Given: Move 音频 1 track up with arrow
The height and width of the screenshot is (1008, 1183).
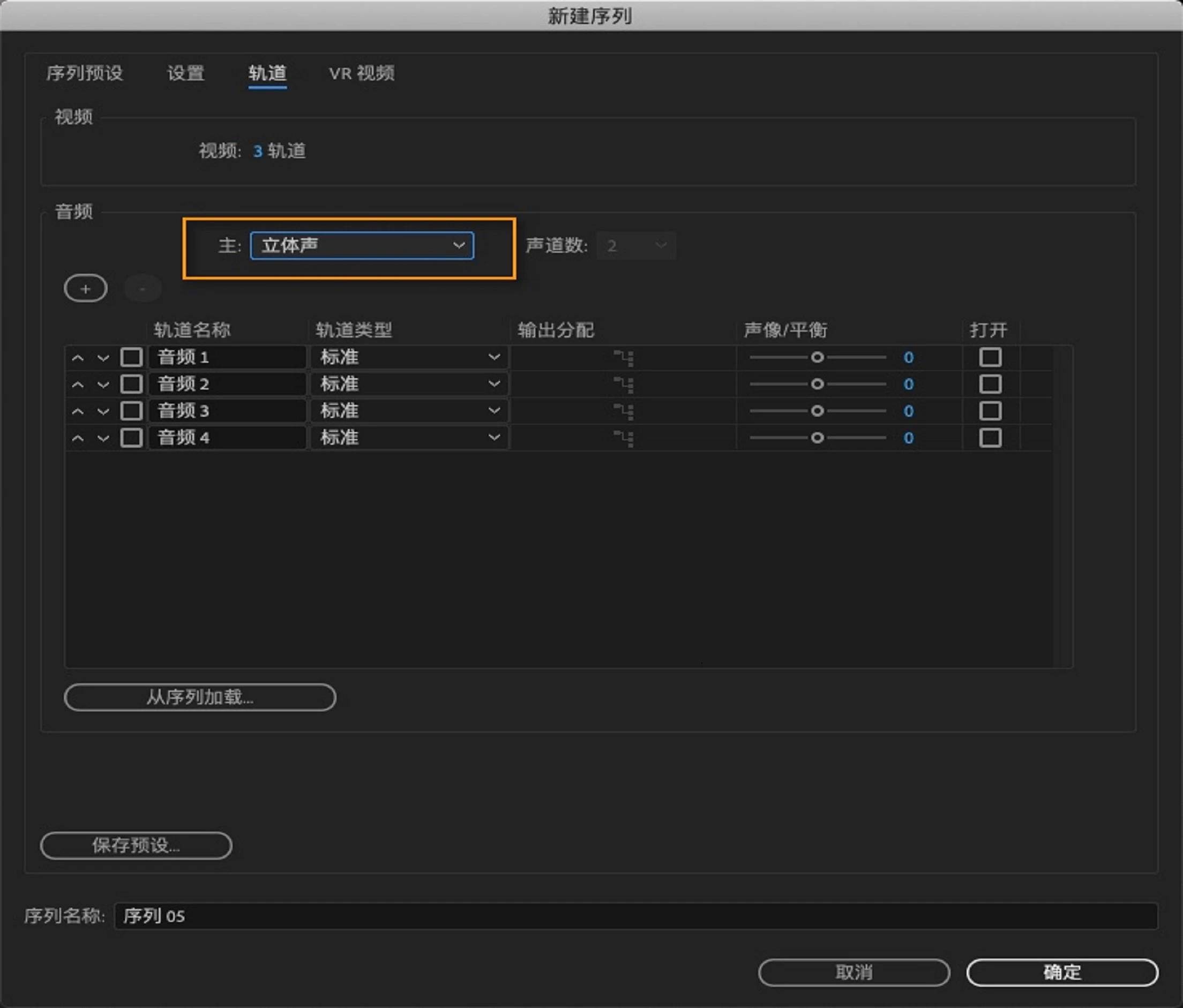Looking at the screenshot, I should [x=78, y=358].
